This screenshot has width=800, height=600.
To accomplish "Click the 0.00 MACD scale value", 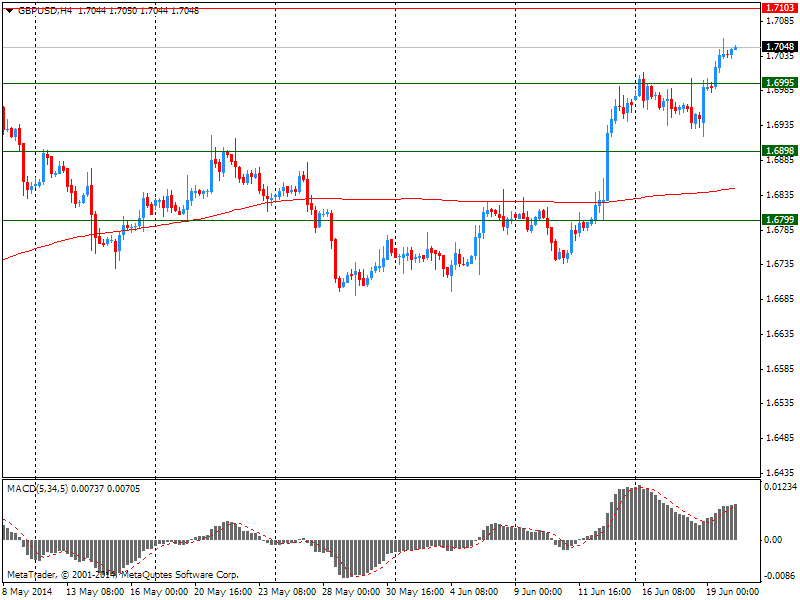I will click(773, 540).
